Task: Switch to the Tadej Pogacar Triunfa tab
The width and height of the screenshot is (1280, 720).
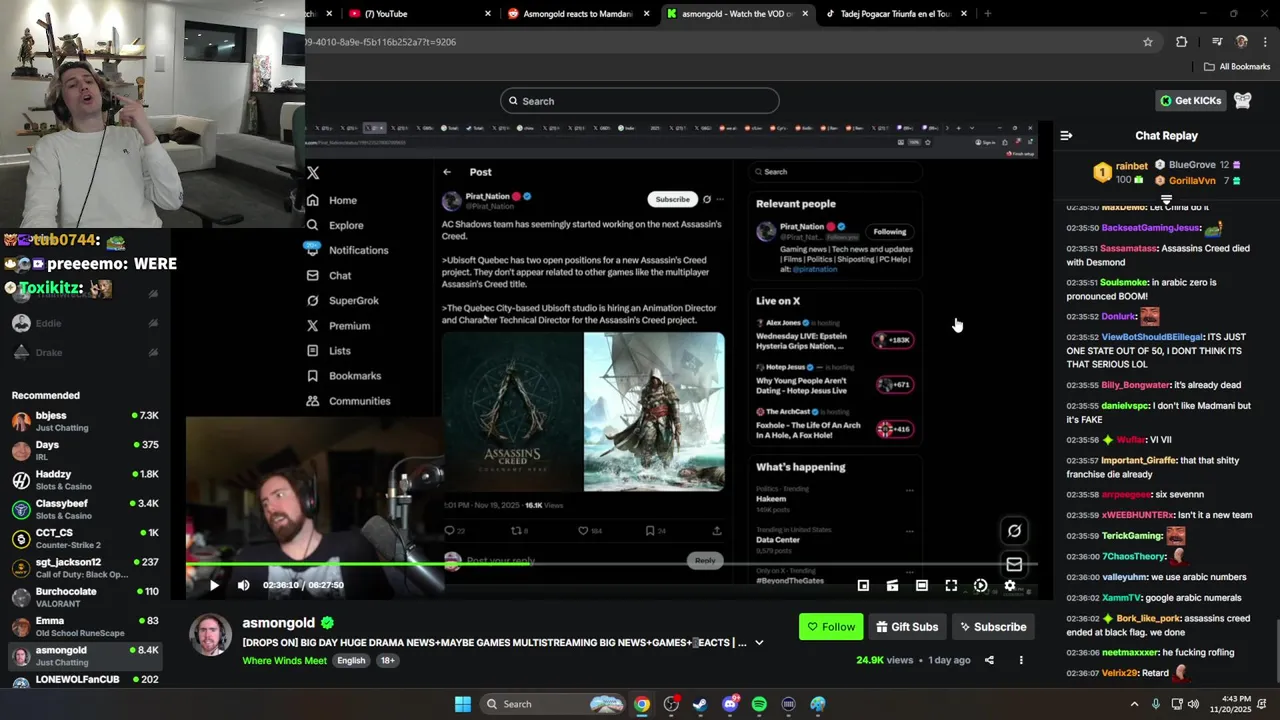Action: (x=895, y=14)
